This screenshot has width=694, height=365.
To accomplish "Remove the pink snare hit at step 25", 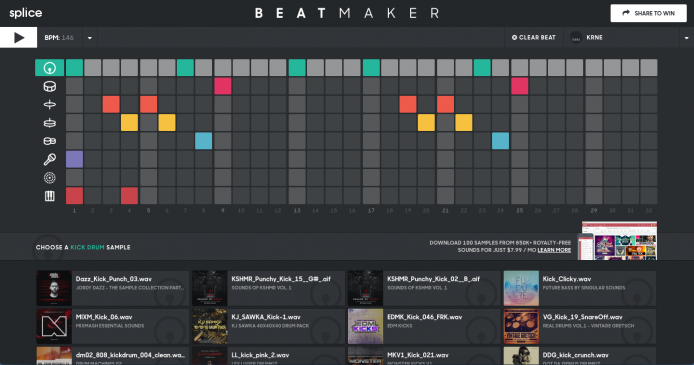I will (x=520, y=86).
